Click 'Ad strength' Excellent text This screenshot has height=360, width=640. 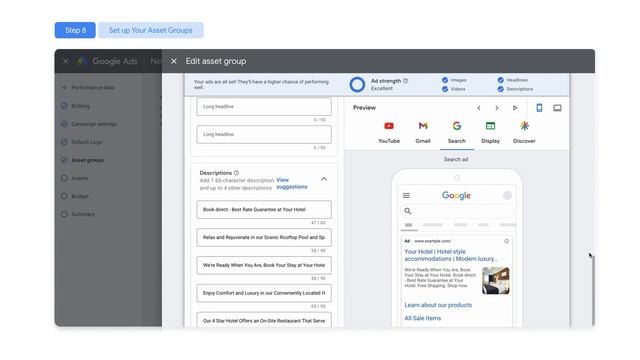click(x=382, y=88)
